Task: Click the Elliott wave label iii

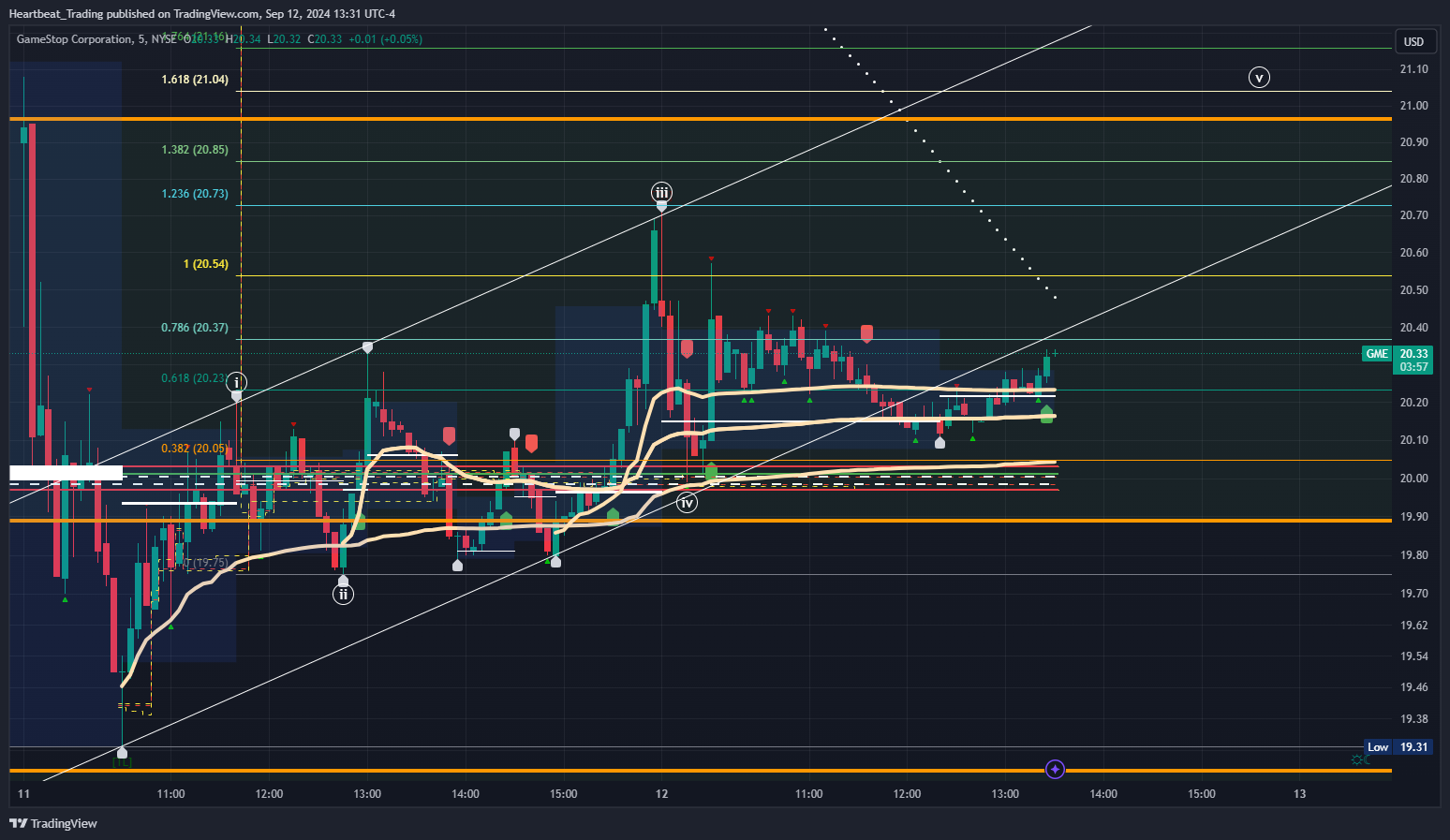Action: [662, 193]
